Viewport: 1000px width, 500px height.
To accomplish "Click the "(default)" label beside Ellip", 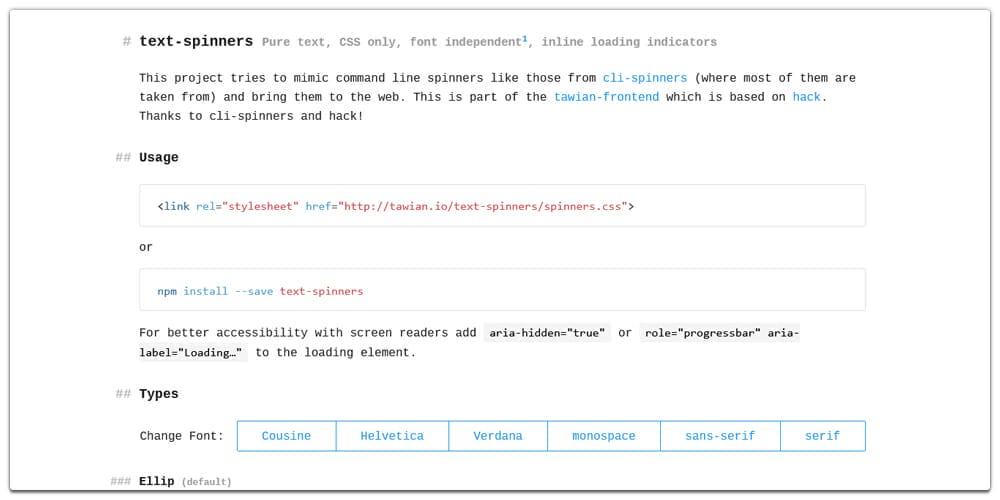I will [206, 482].
